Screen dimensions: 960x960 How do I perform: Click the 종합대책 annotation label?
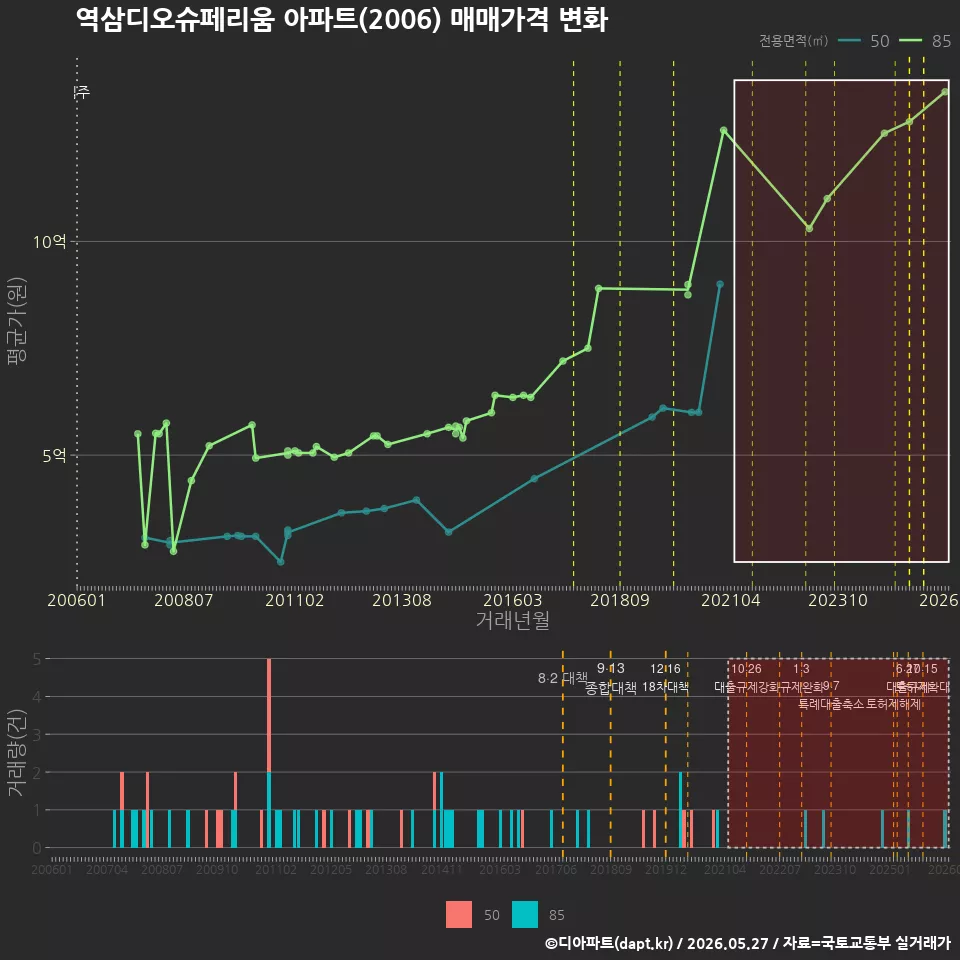[610, 688]
